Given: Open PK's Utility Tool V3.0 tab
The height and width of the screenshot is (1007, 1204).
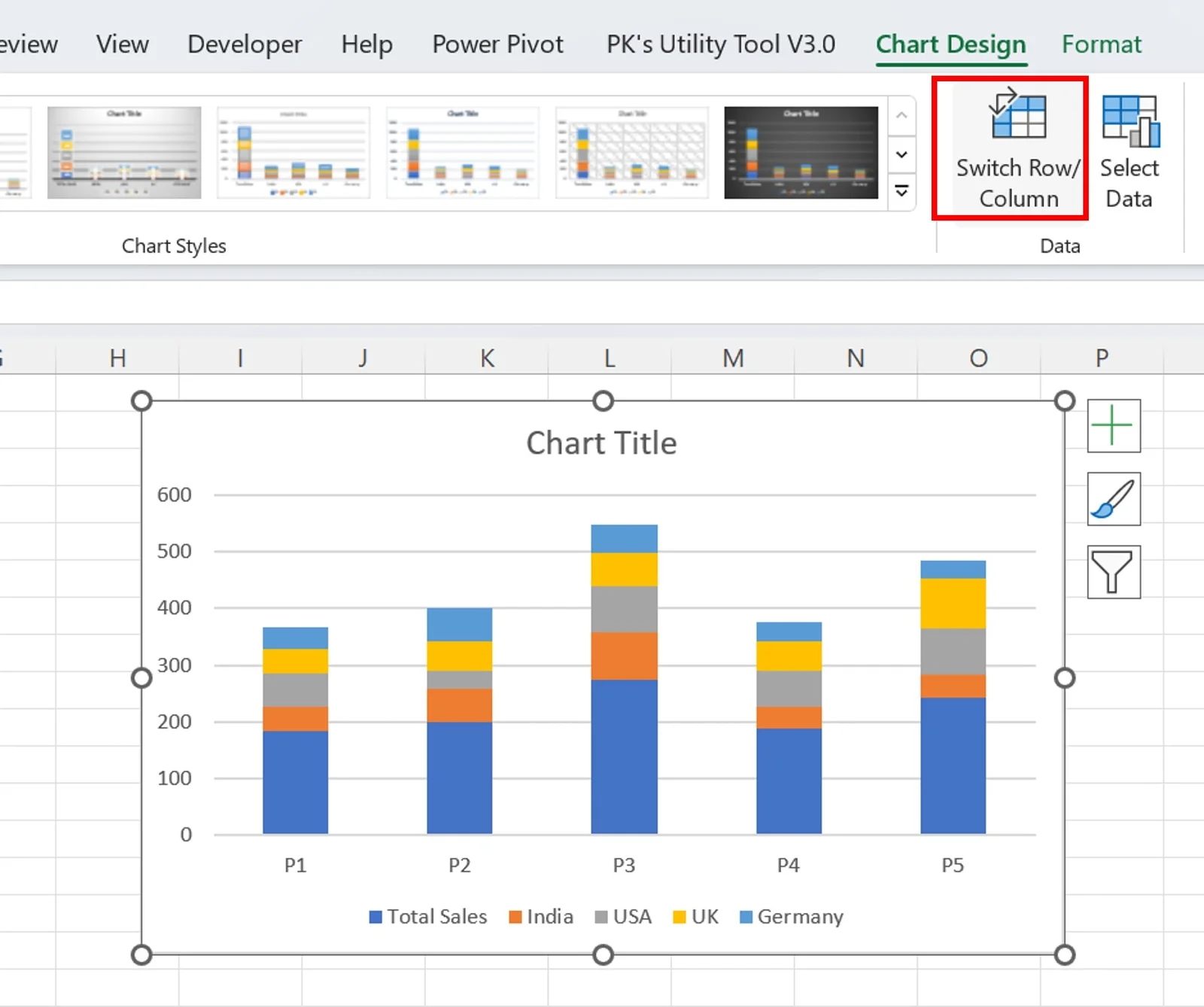Looking at the screenshot, I should [720, 44].
